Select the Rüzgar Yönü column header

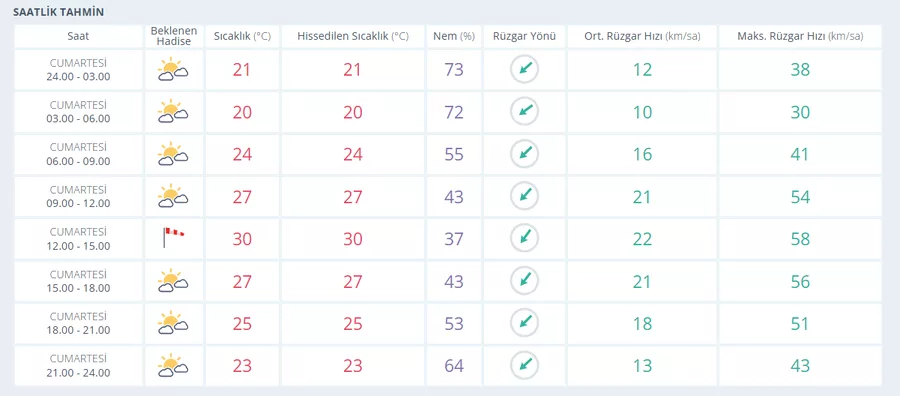(525, 36)
